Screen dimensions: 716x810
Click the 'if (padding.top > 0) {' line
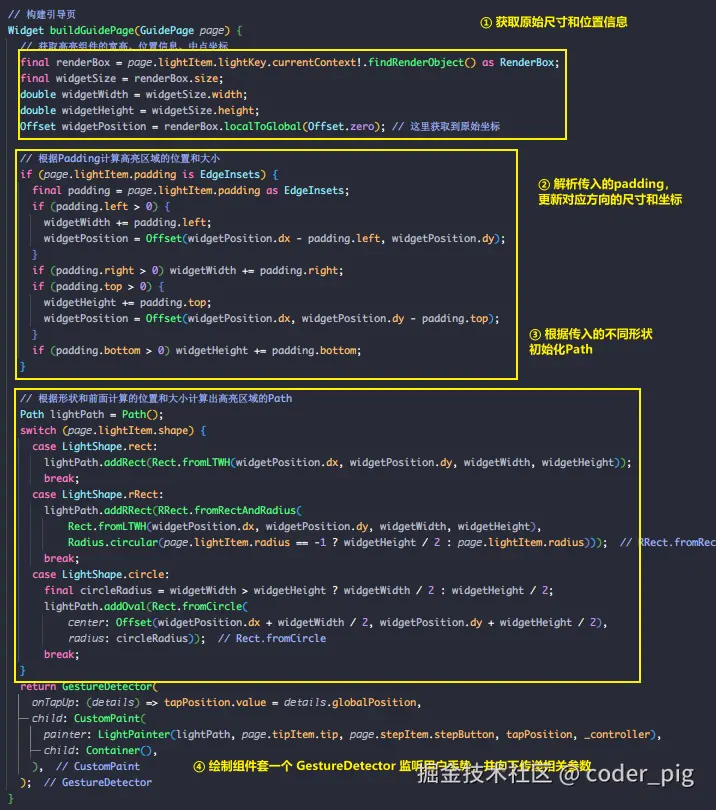(98, 287)
